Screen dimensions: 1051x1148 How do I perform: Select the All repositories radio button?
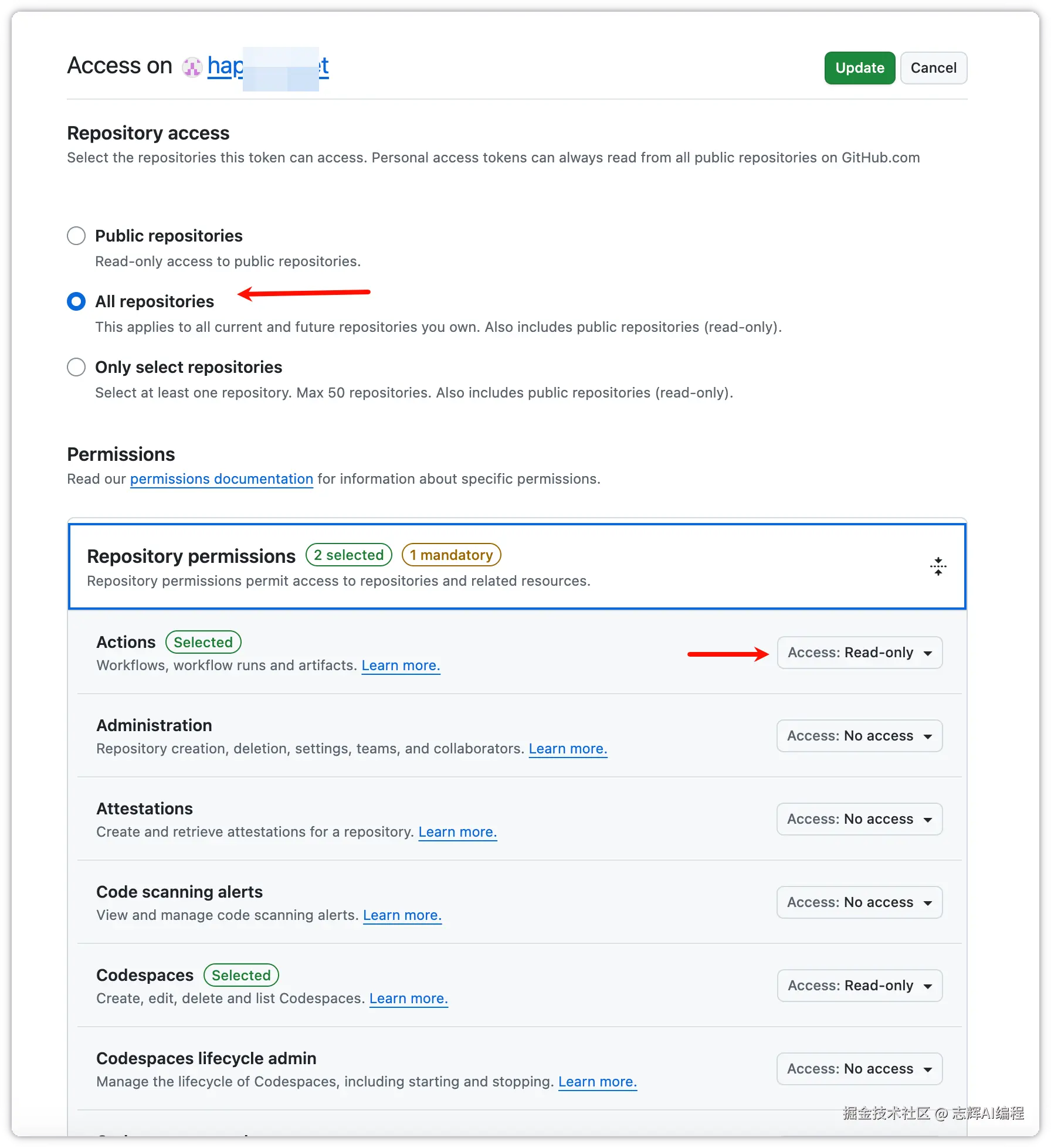pos(76,301)
